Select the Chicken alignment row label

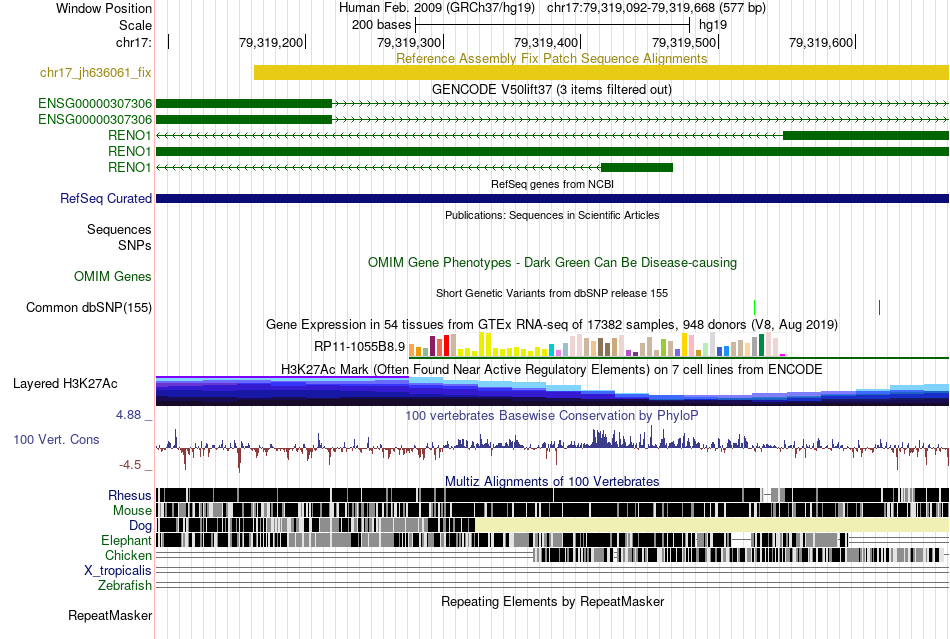pyautogui.click(x=128, y=555)
